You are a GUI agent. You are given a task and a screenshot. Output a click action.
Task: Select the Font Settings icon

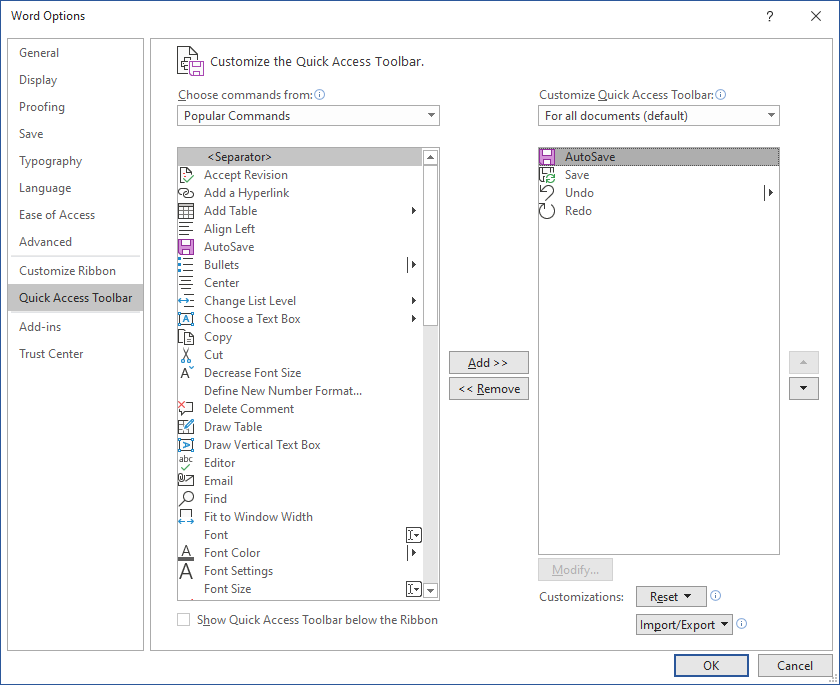[186, 571]
